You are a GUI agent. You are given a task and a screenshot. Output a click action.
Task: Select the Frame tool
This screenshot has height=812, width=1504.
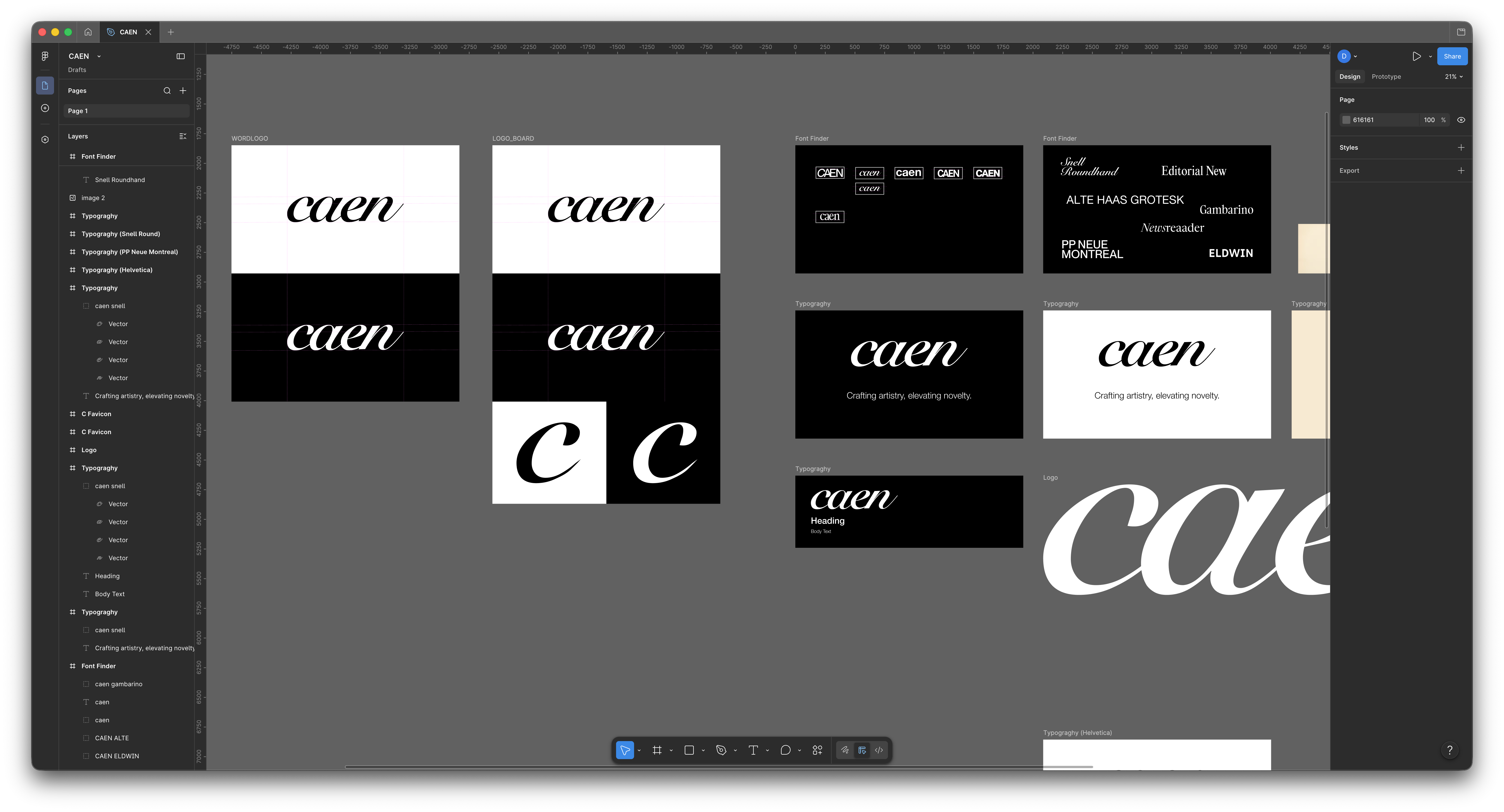[657, 750]
